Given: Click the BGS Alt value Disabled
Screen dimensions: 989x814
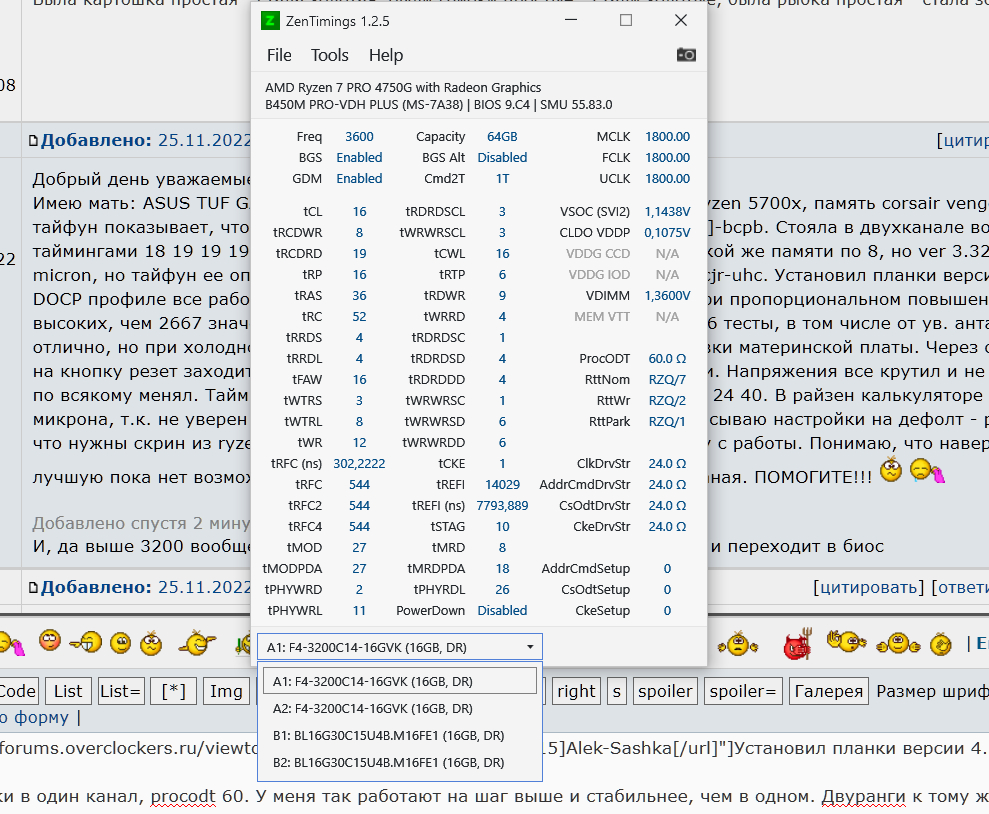Looking at the screenshot, I should tap(502, 158).
